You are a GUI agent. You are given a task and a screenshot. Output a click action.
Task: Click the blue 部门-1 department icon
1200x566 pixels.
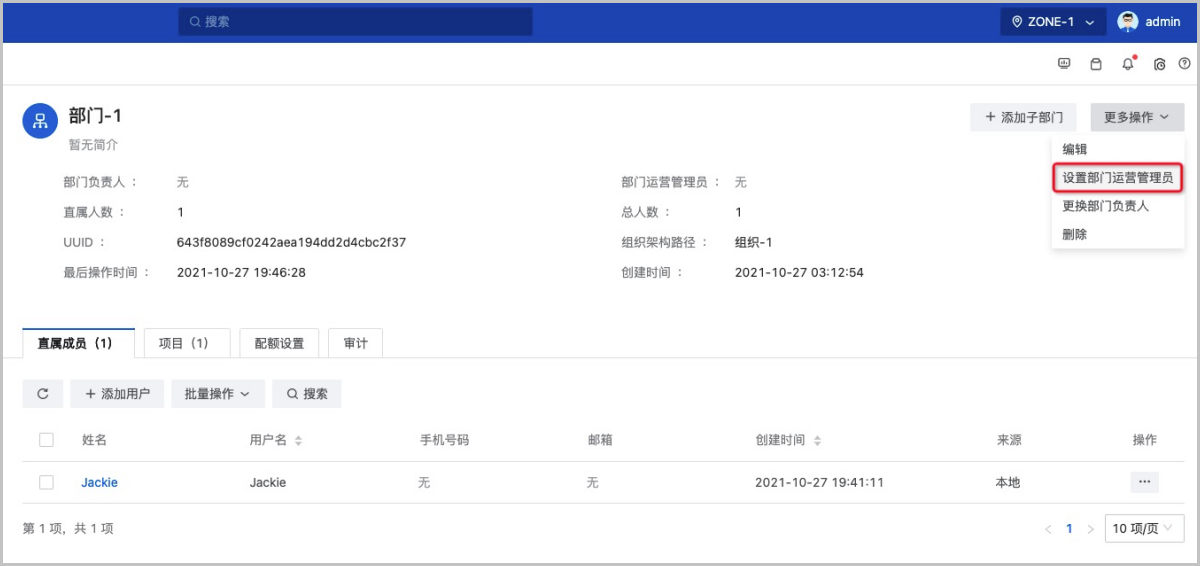(x=40, y=121)
